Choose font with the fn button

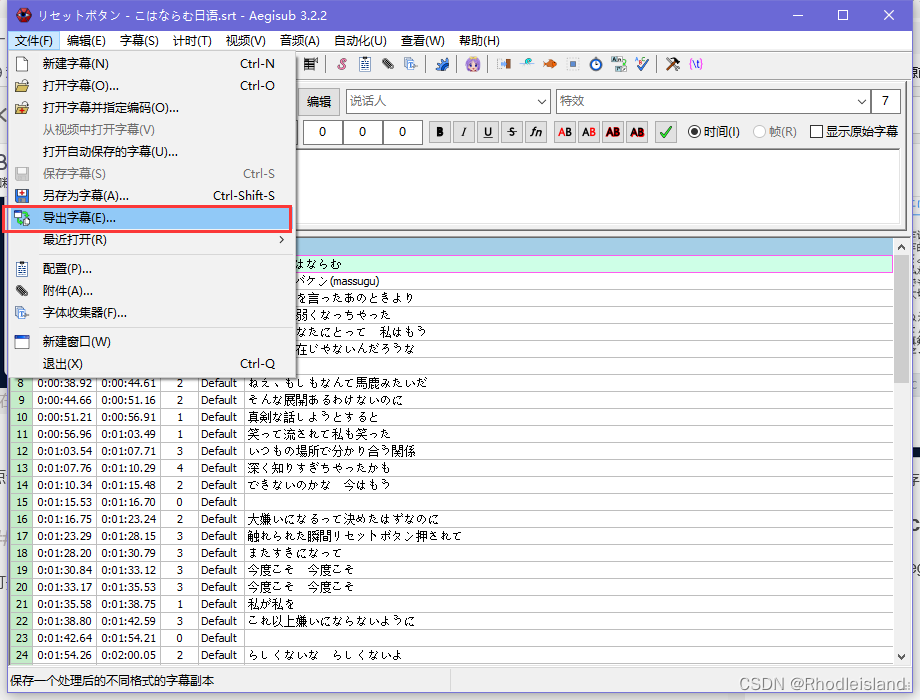(x=536, y=132)
